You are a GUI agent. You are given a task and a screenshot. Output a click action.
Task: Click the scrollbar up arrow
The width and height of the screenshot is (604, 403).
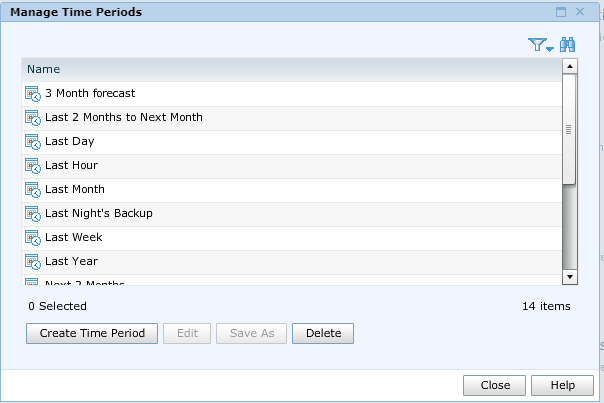(570, 66)
